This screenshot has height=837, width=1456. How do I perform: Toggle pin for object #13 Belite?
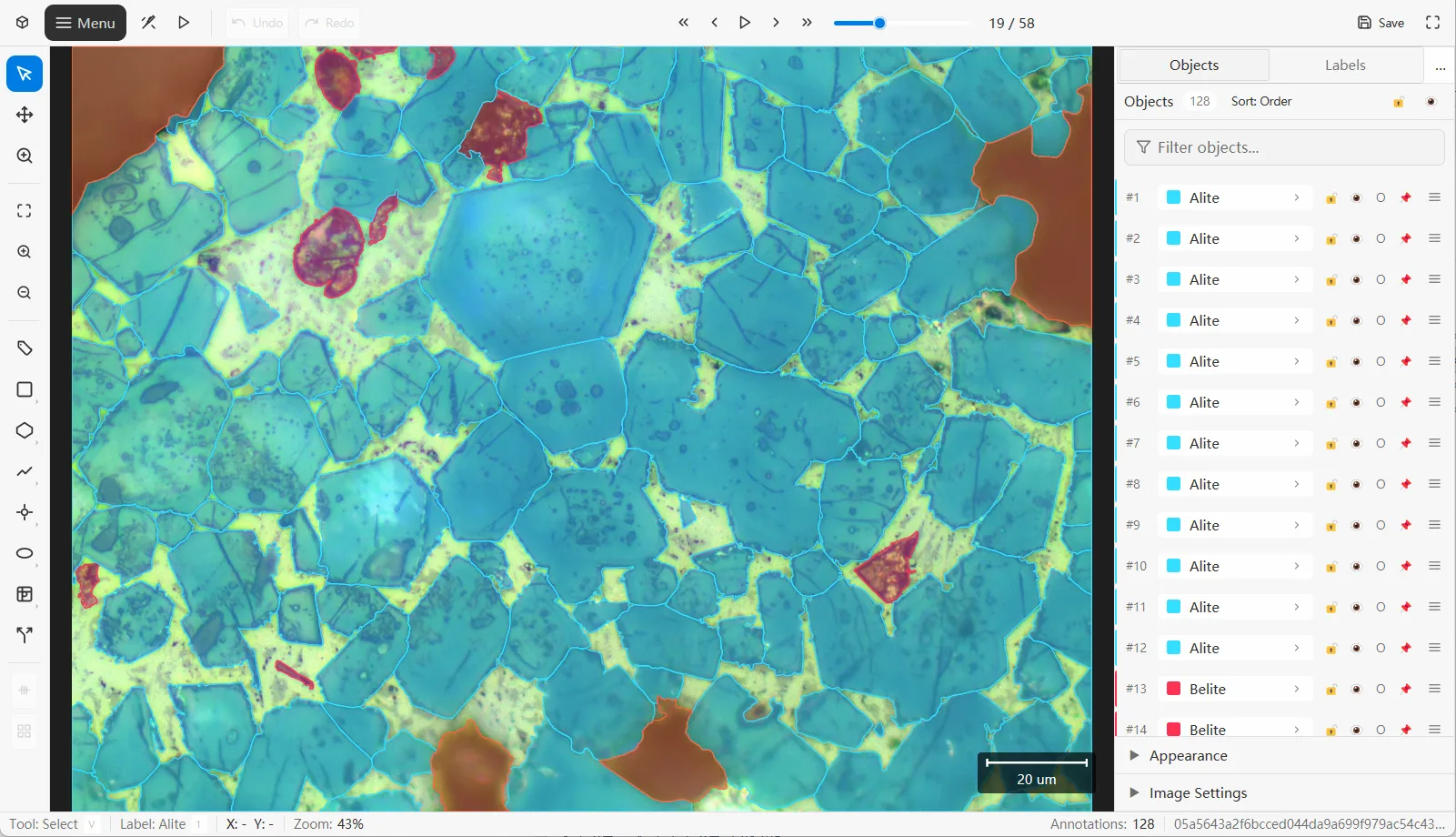1406,689
